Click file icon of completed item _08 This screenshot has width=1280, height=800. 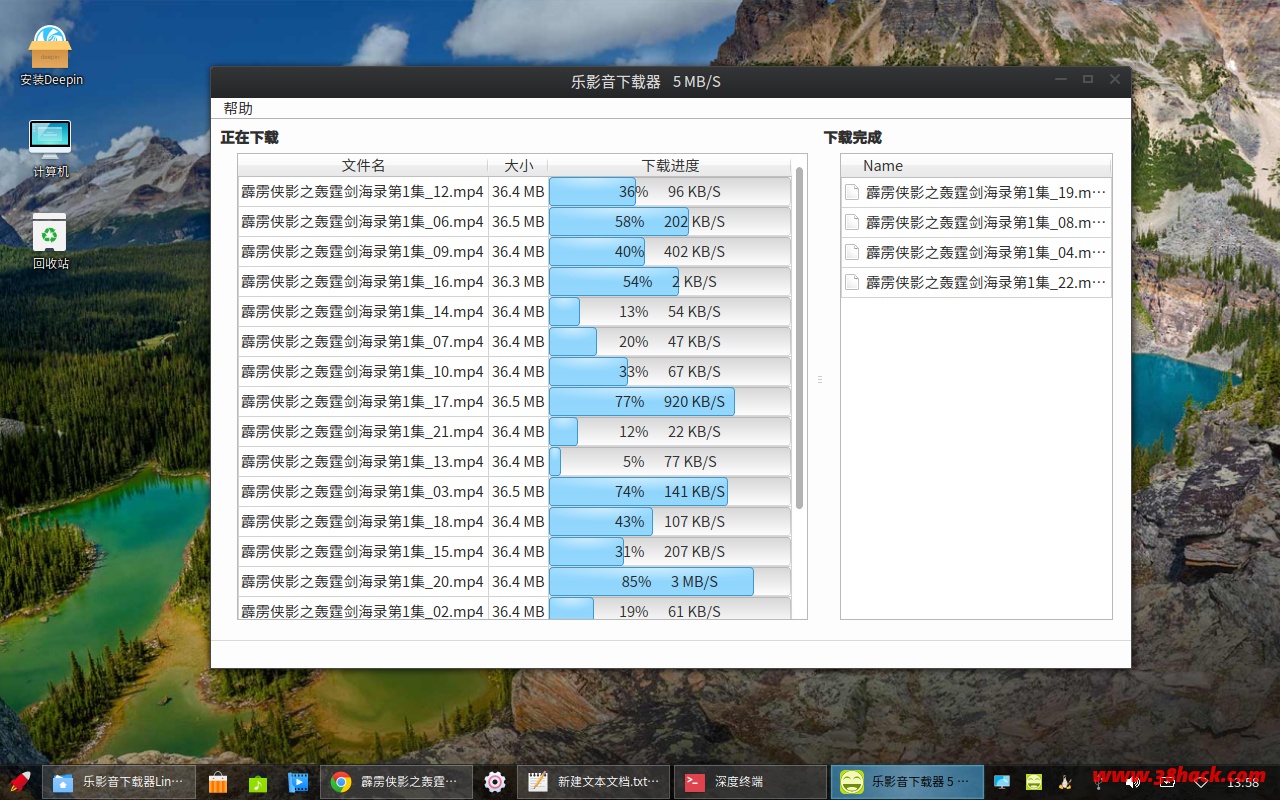tap(852, 222)
